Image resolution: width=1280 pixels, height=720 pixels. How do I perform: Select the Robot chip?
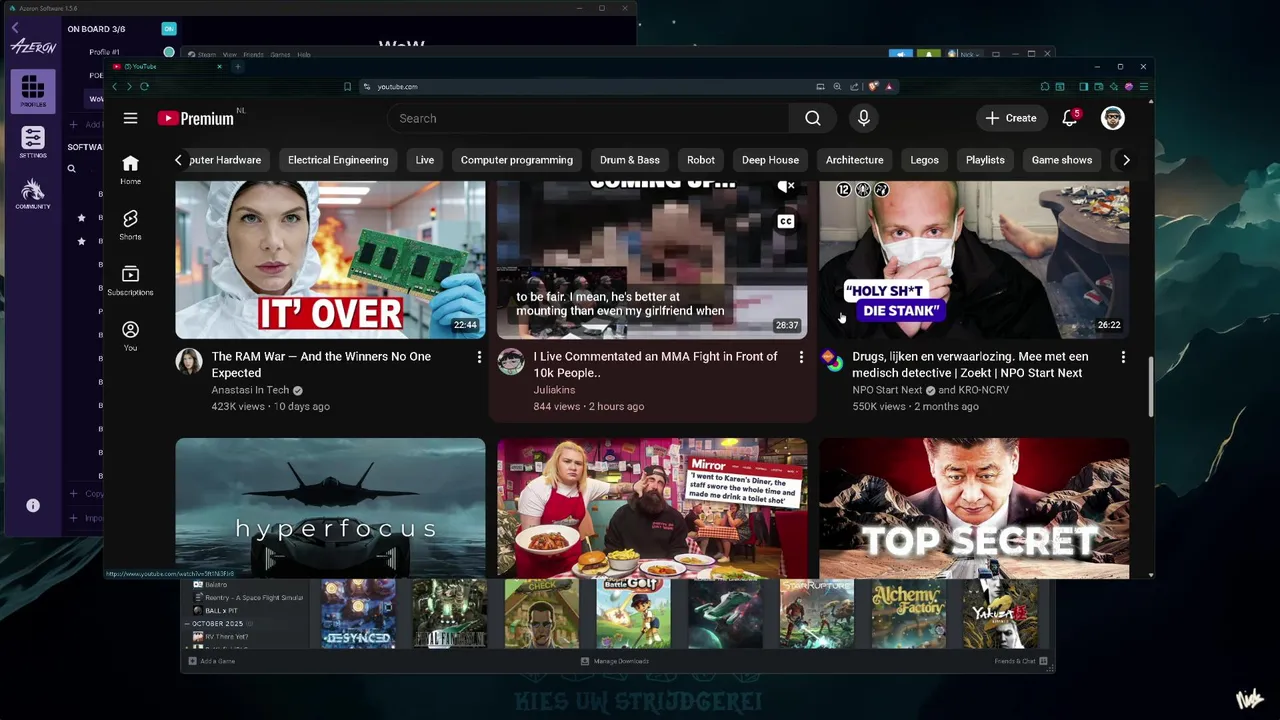tap(701, 160)
